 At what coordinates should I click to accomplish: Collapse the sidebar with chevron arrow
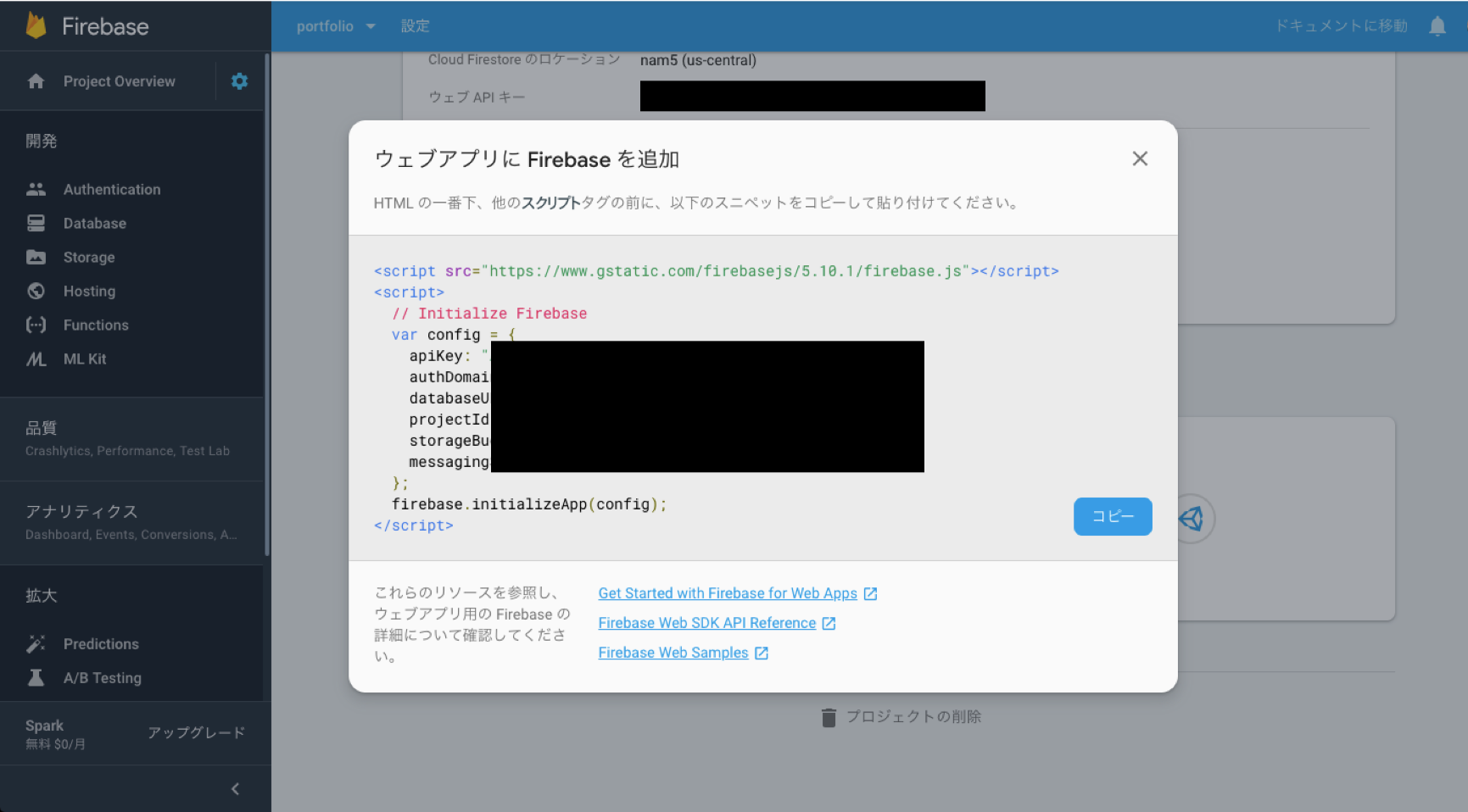click(236, 789)
